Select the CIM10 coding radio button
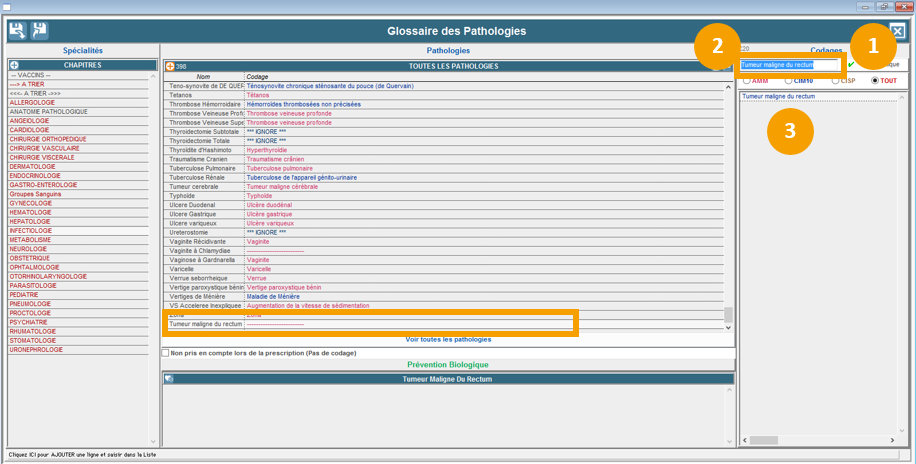 point(789,80)
